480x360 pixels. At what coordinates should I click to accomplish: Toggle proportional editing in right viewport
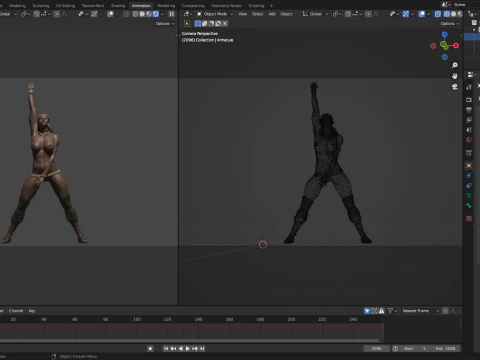[x=368, y=14]
